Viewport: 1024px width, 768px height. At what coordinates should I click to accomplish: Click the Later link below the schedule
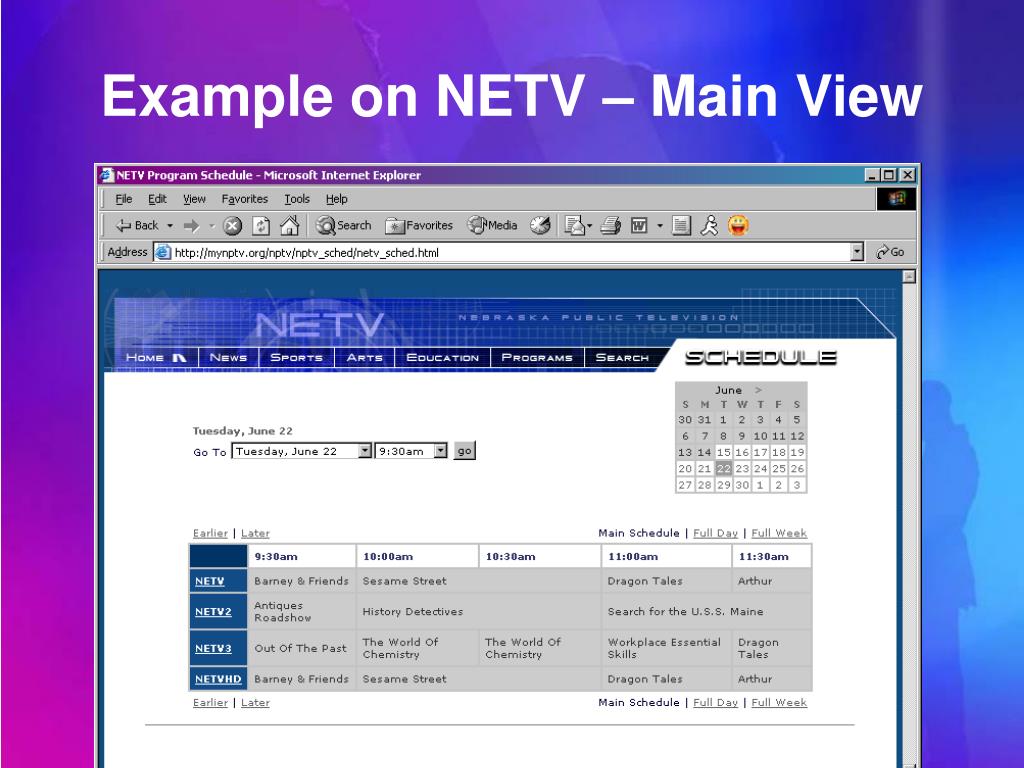[x=255, y=703]
